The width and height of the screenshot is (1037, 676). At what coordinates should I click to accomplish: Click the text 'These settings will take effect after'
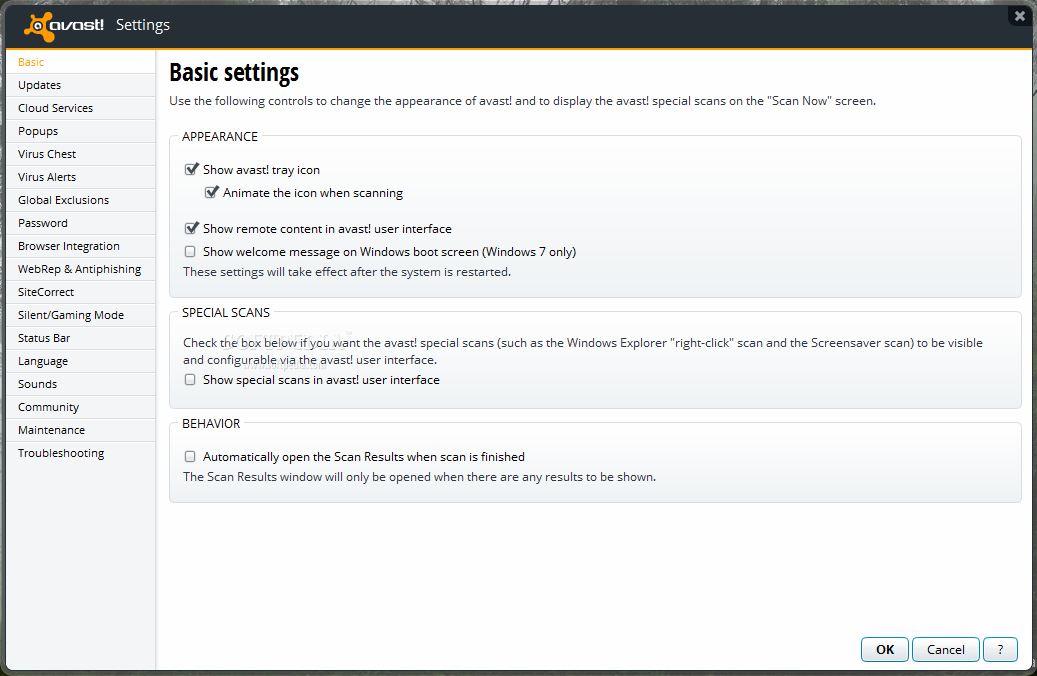point(347,272)
